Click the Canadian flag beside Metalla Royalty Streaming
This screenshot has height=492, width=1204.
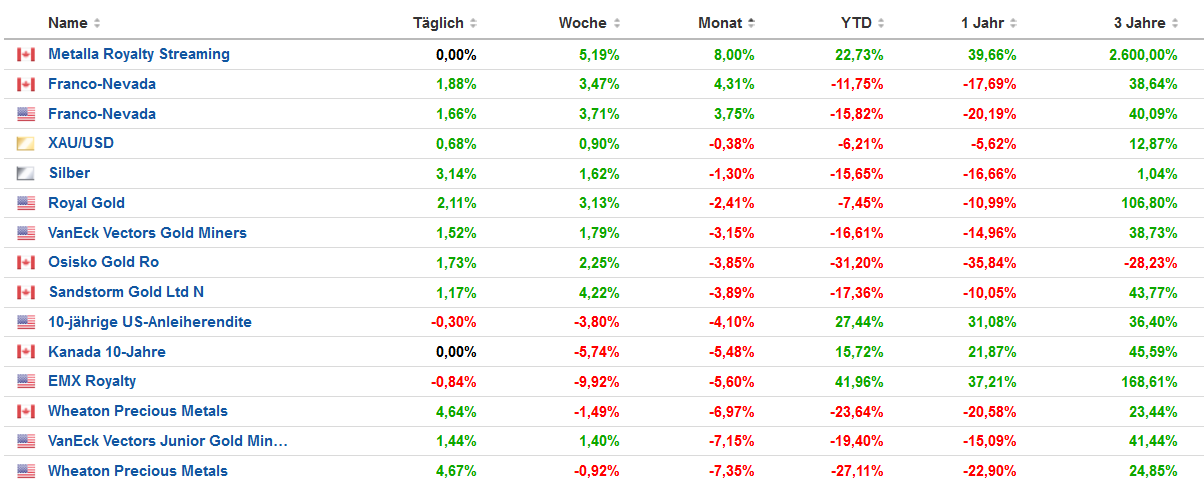[26, 54]
